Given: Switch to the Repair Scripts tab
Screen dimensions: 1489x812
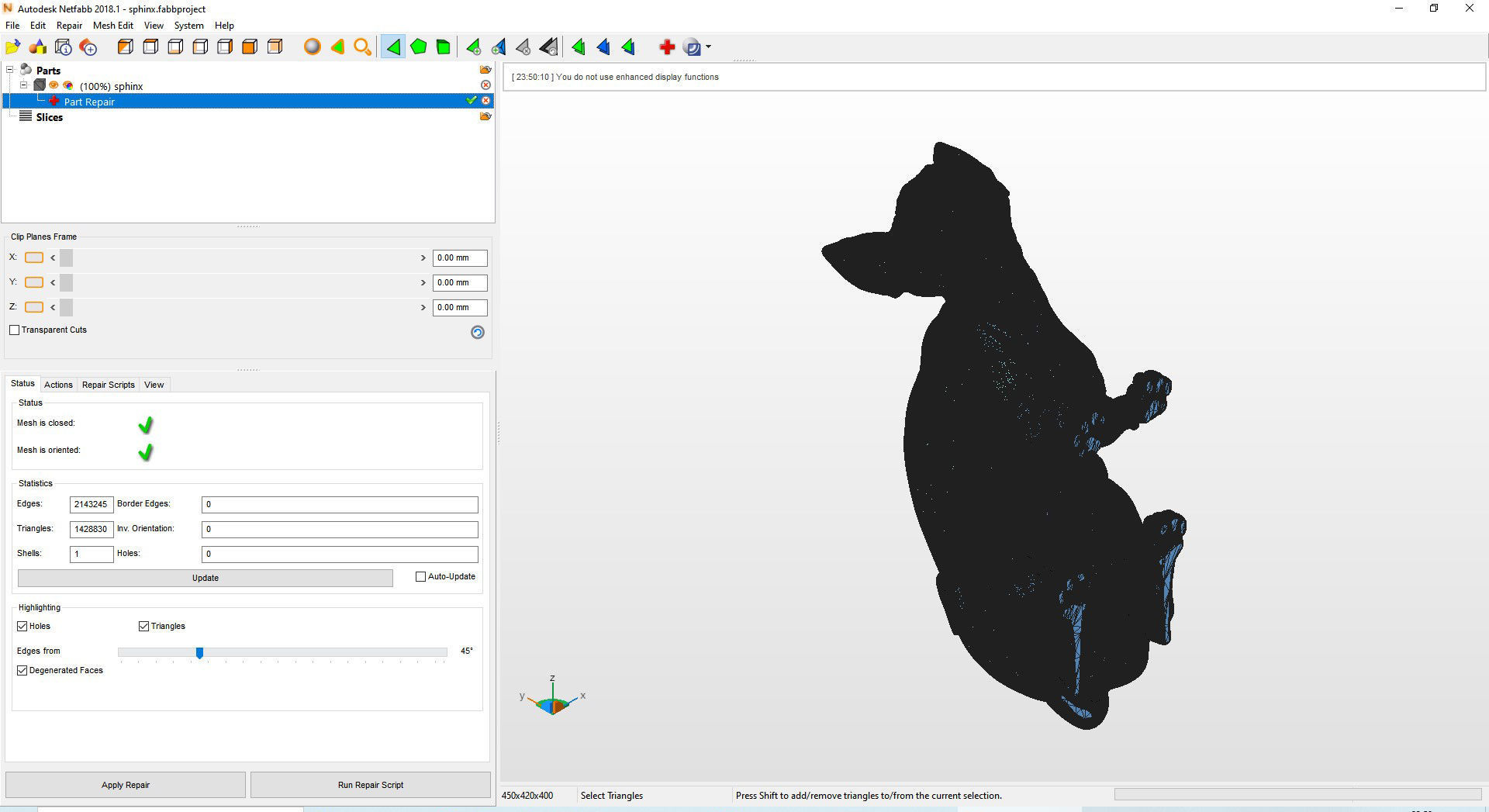Looking at the screenshot, I should click(109, 385).
